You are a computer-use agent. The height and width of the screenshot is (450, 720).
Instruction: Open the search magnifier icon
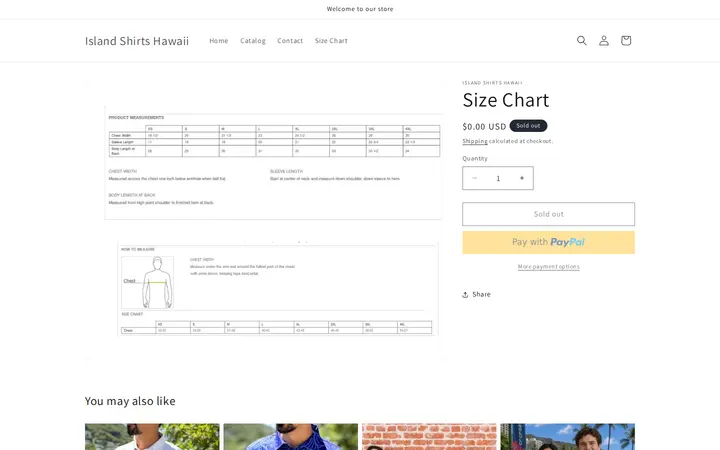[x=581, y=40]
